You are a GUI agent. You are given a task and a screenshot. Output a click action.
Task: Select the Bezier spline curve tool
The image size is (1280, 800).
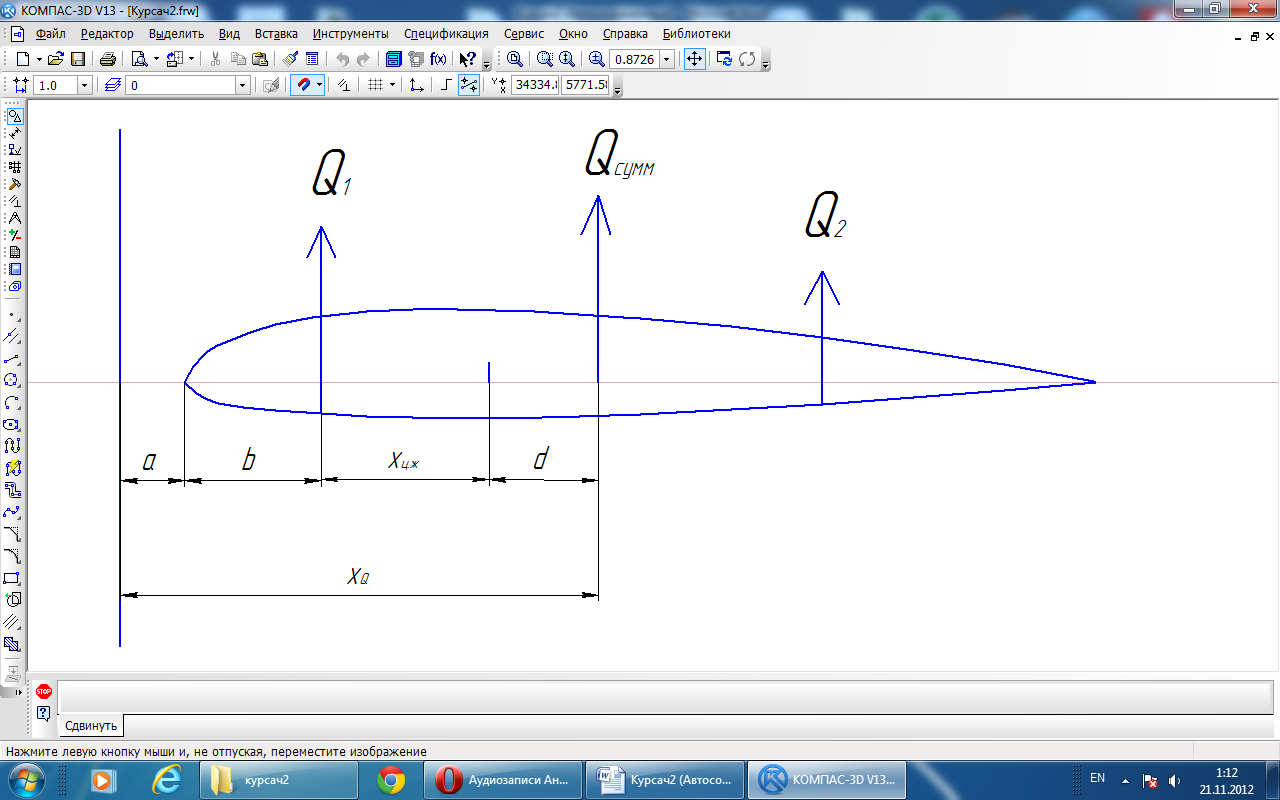12,512
